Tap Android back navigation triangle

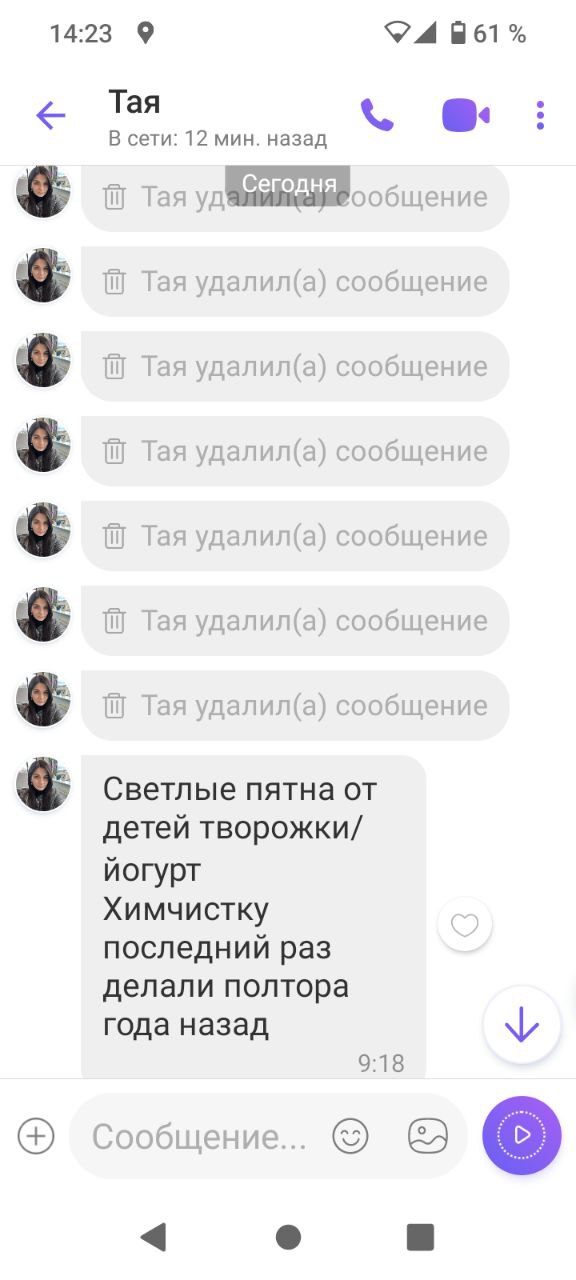[153, 1237]
